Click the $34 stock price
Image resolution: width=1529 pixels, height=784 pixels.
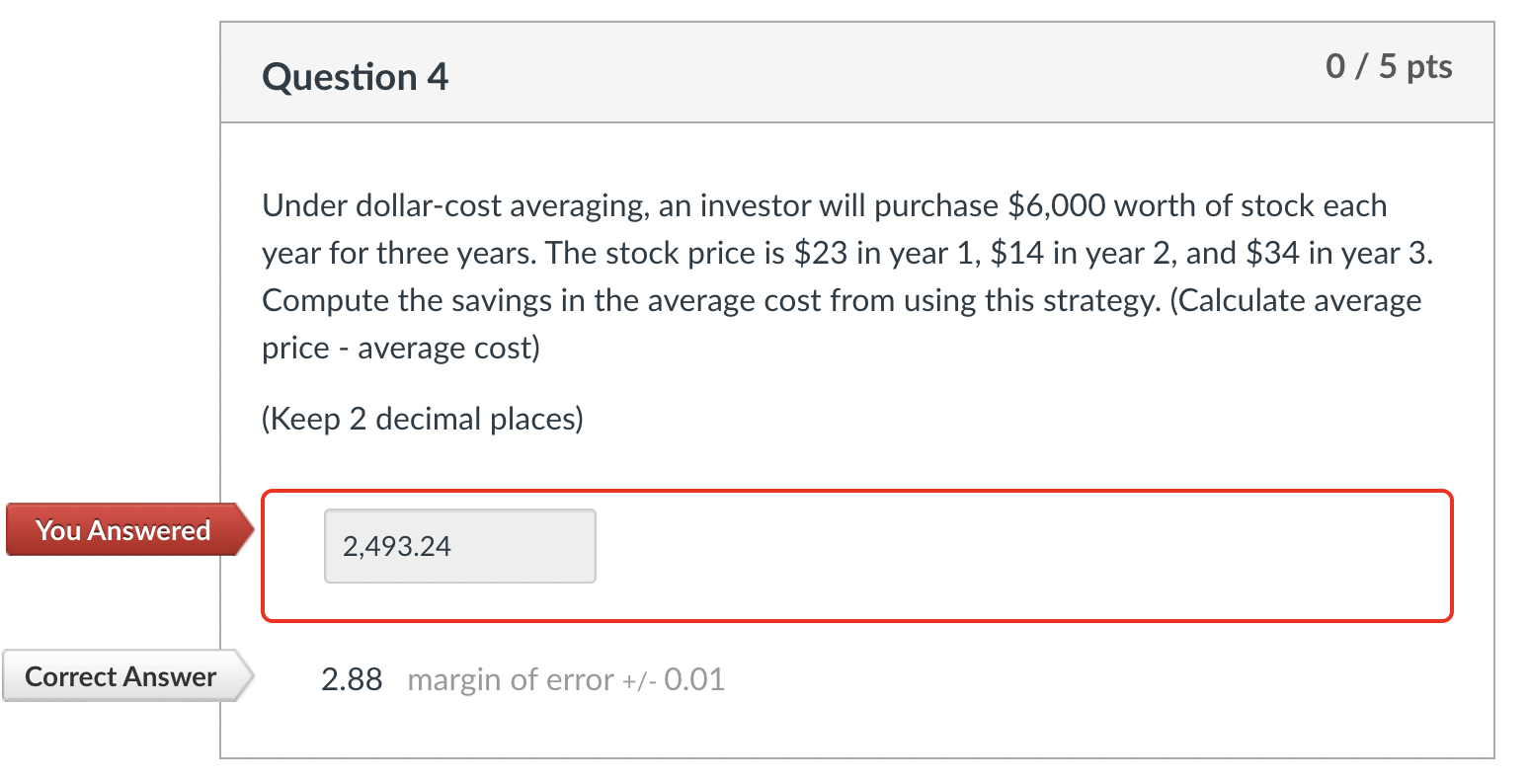(x=1273, y=253)
